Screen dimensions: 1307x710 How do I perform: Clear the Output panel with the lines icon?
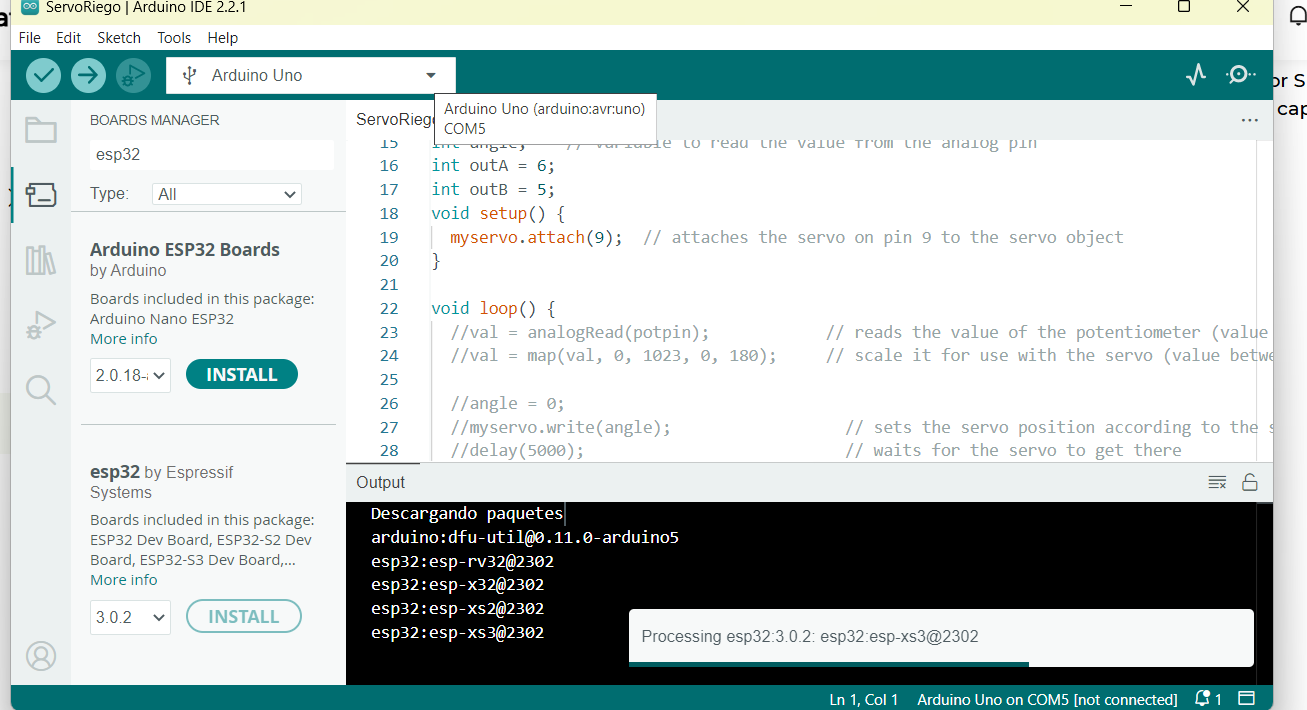point(1217,482)
